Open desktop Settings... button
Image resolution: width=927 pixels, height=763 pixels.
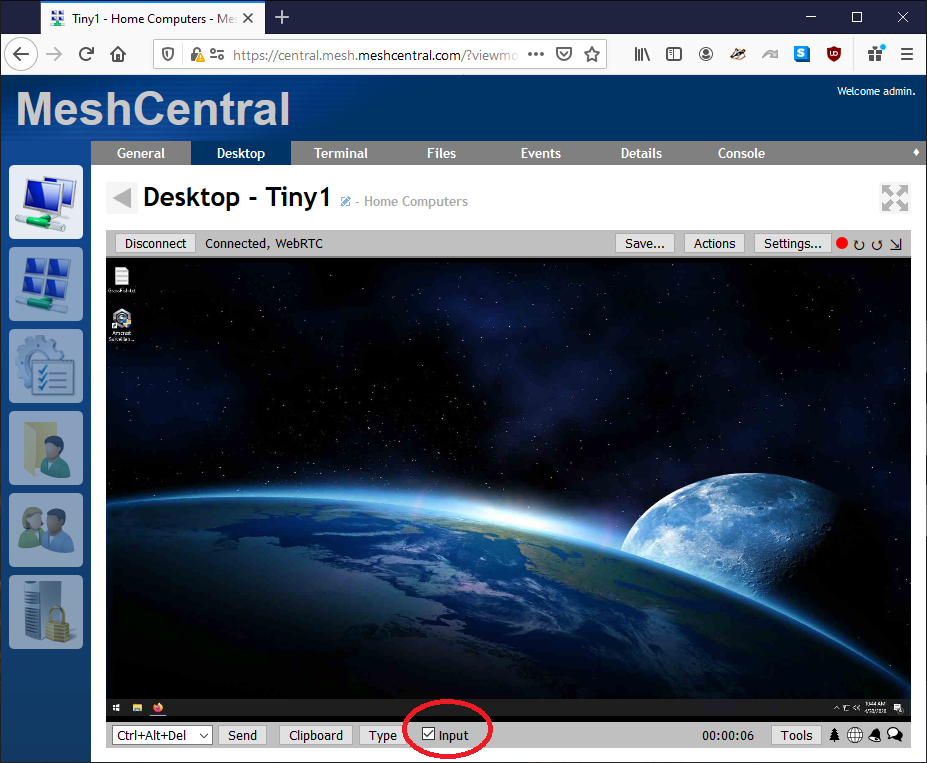pyautogui.click(x=792, y=243)
